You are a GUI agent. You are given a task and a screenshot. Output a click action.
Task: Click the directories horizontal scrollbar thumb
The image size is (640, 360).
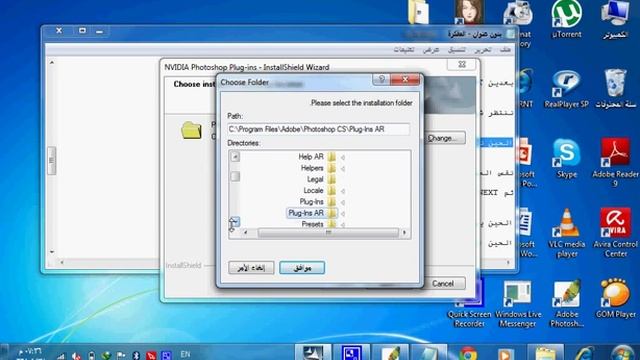328,233
